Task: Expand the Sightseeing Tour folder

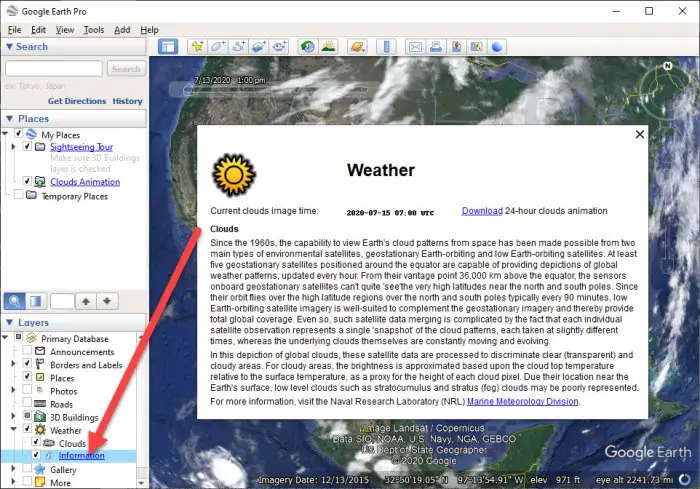Action: pyautogui.click(x=13, y=146)
